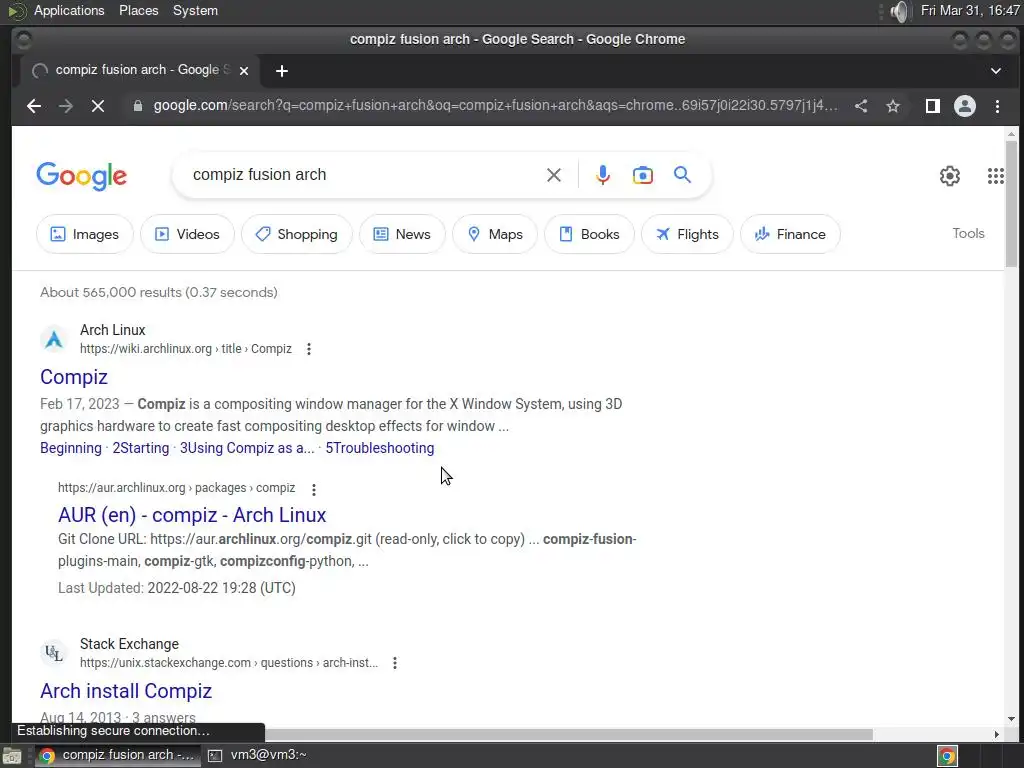Open Chrome's three-dot menu

coord(997,106)
